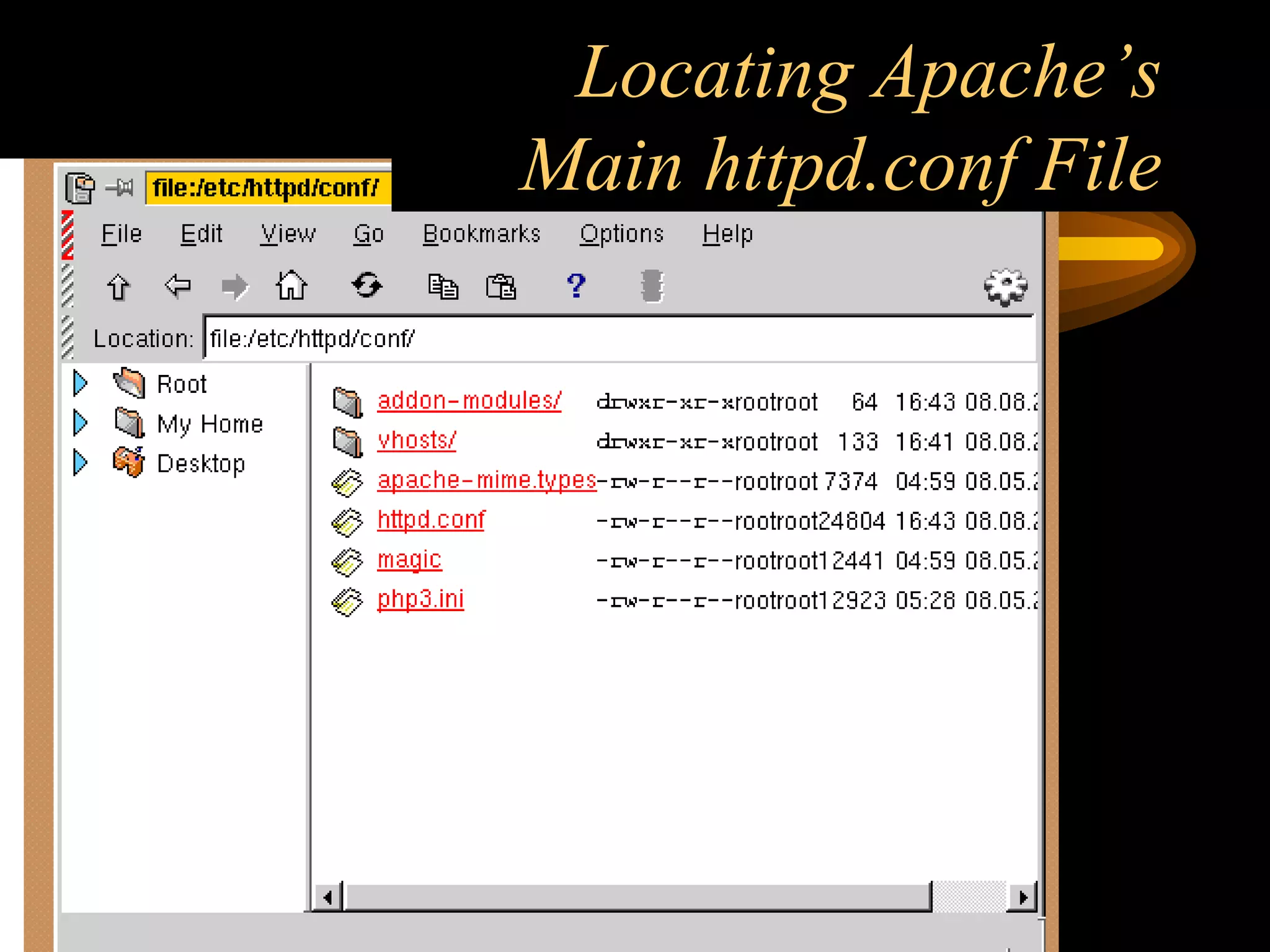Expand the My Home tree node
The width and height of the screenshot is (1270, 952).
click(x=80, y=423)
